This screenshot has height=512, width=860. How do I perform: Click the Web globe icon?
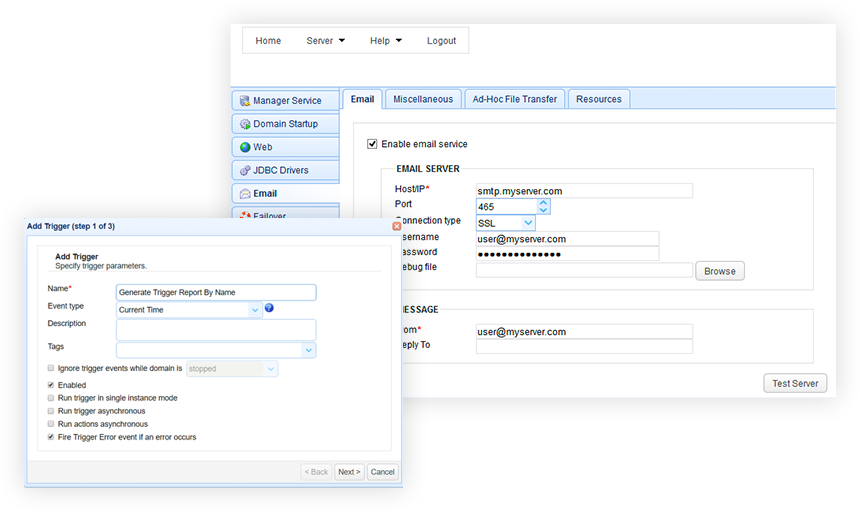(x=244, y=147)
